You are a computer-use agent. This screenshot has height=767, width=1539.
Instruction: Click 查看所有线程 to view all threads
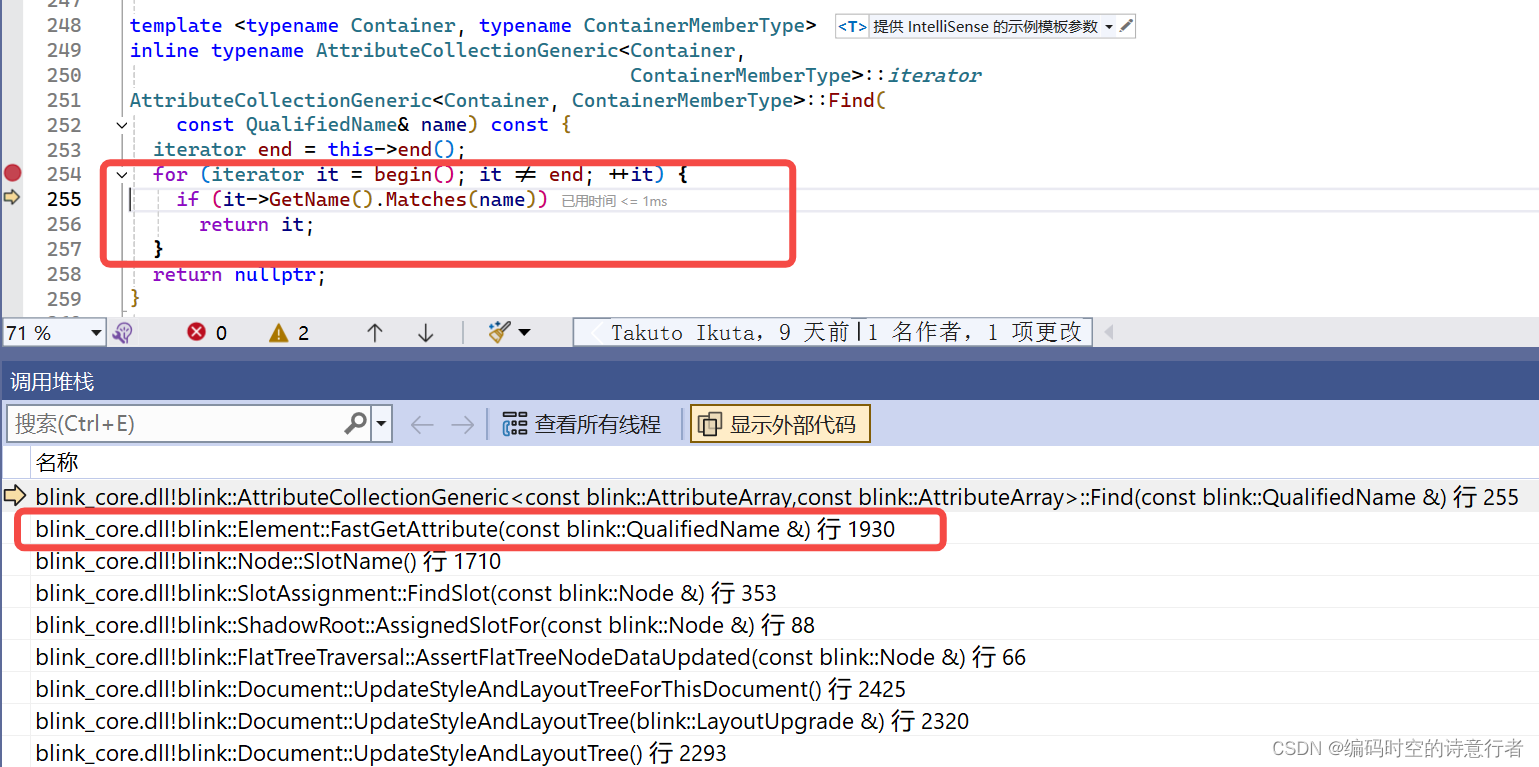[x=582, y=424]
